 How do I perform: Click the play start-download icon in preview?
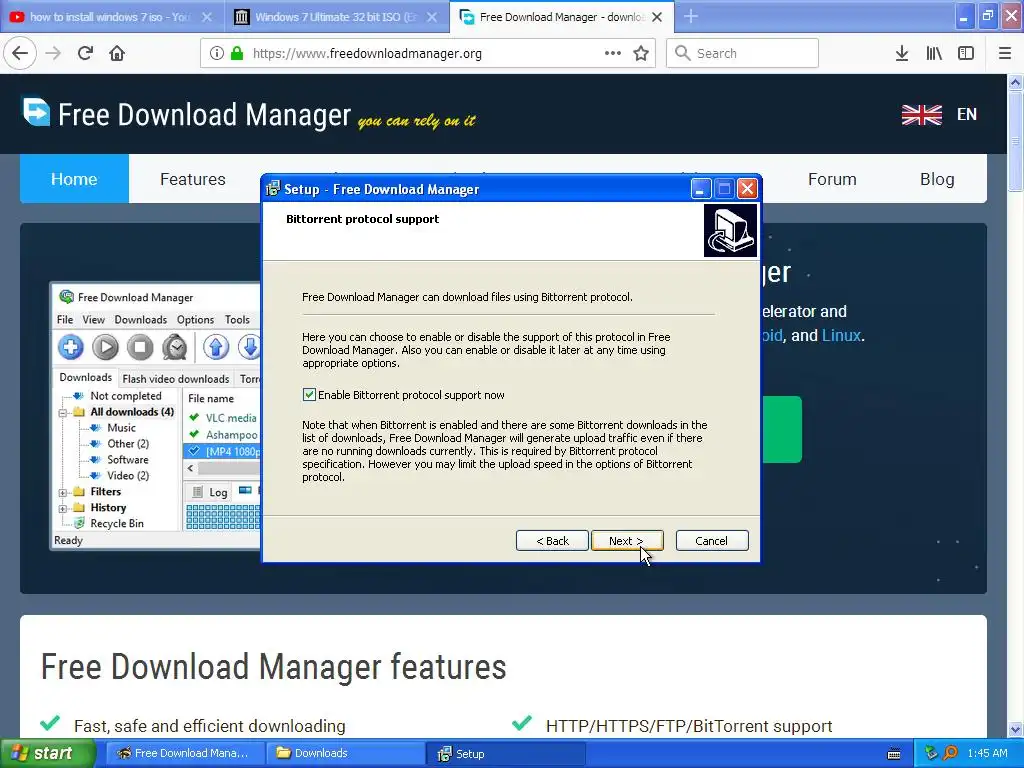tap(105, 347)
